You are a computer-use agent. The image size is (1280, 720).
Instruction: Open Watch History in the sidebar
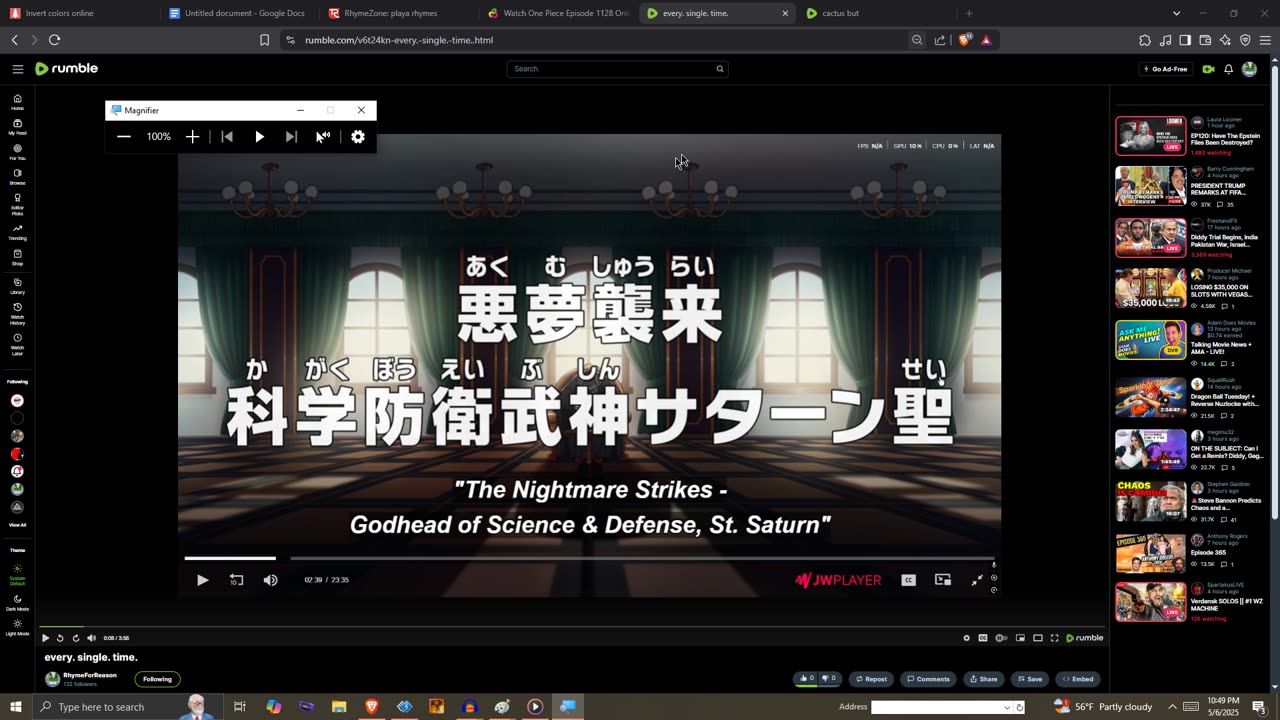[x=17, y=314]
